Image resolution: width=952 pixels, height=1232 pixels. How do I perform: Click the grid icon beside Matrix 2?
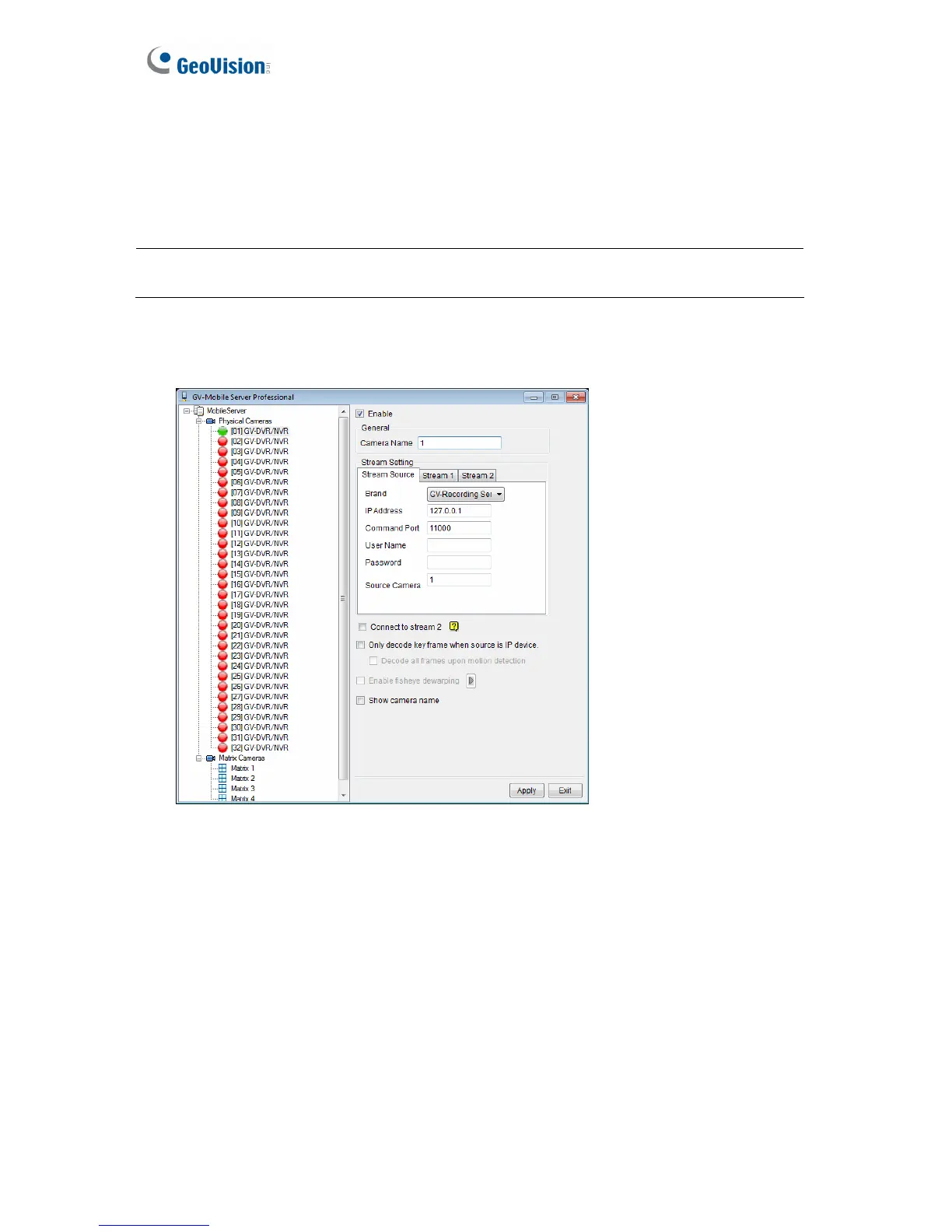[222, 779]
